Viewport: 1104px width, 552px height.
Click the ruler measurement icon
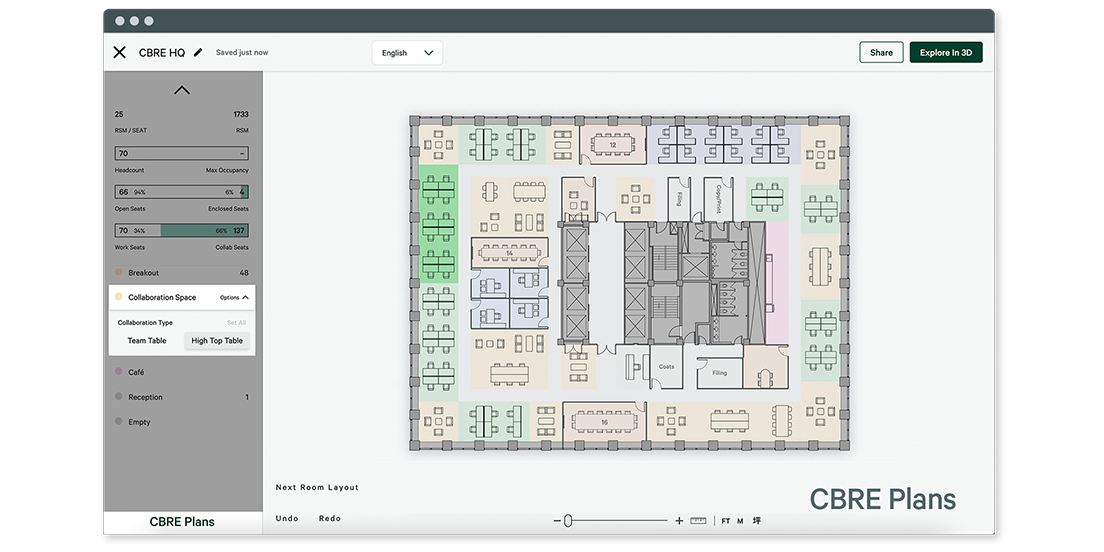point(698,520)
